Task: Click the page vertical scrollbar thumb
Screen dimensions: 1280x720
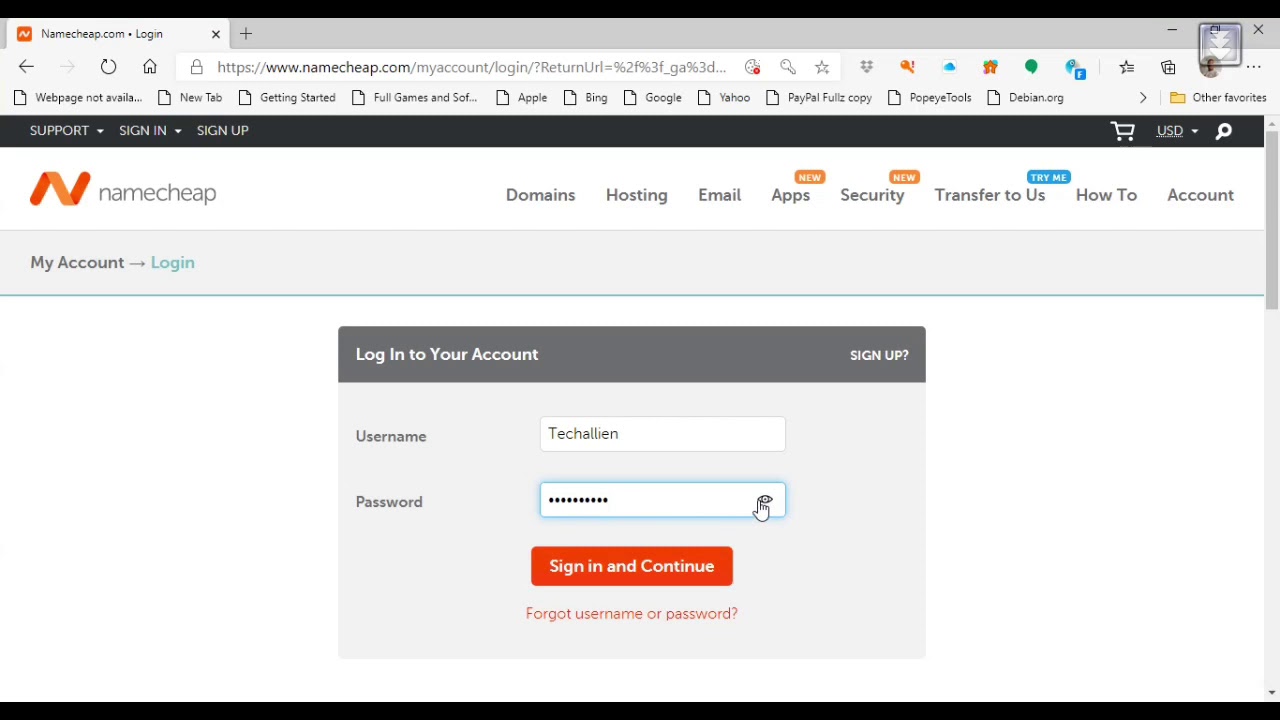Action: [x=1272, y=220]
